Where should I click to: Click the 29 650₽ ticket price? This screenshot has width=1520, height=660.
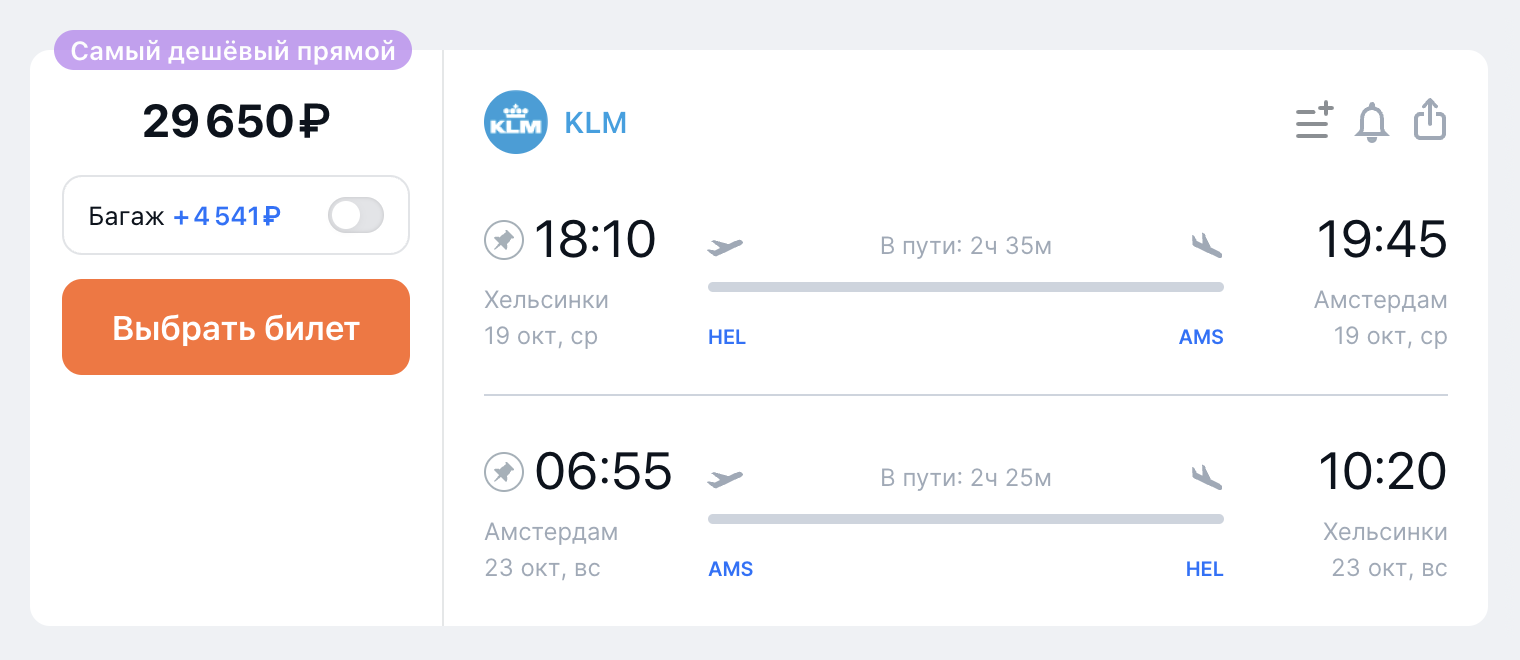point(236,122)
